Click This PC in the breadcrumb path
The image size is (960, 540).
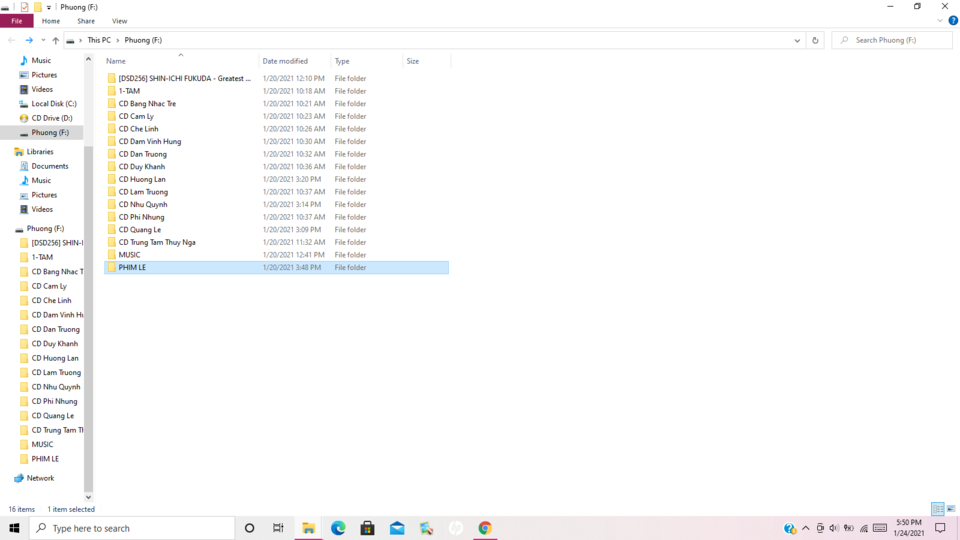coord(99,40)
